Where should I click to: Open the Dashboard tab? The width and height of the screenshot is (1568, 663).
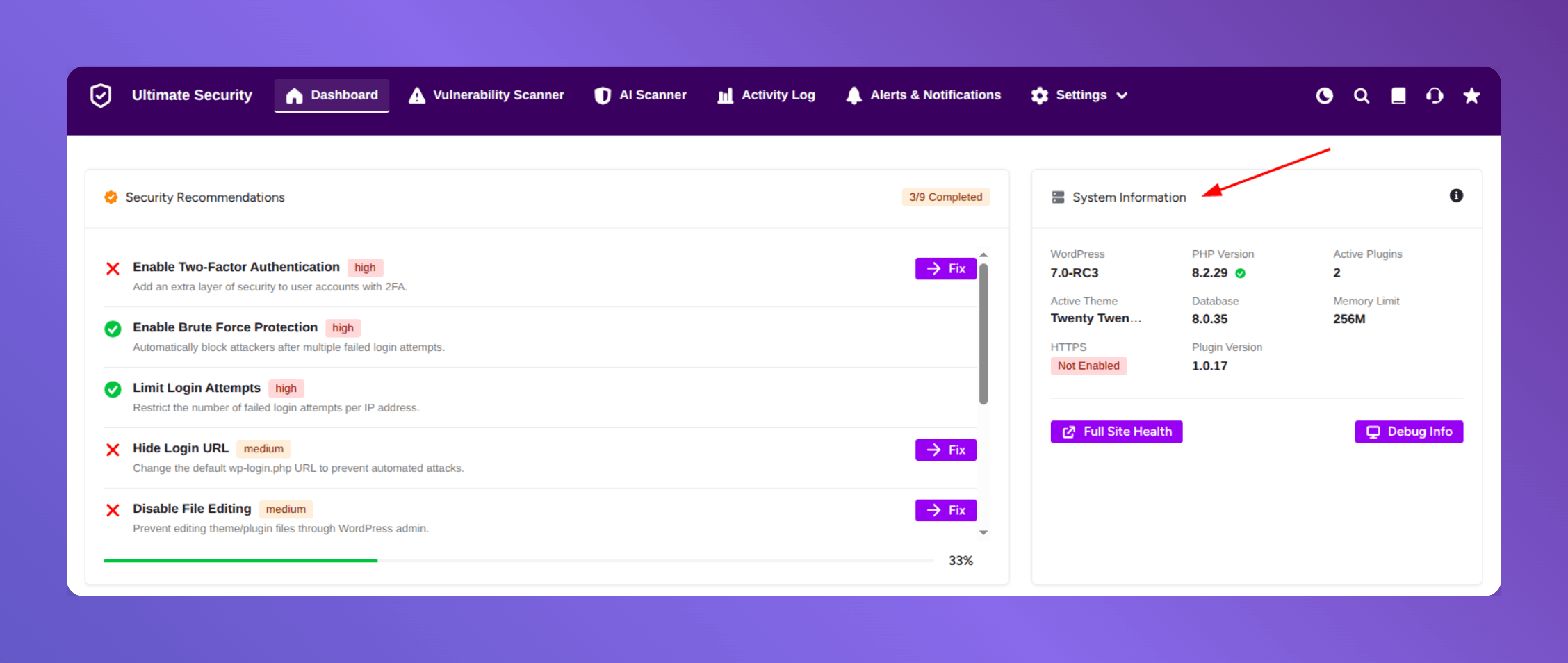point(332,95)
